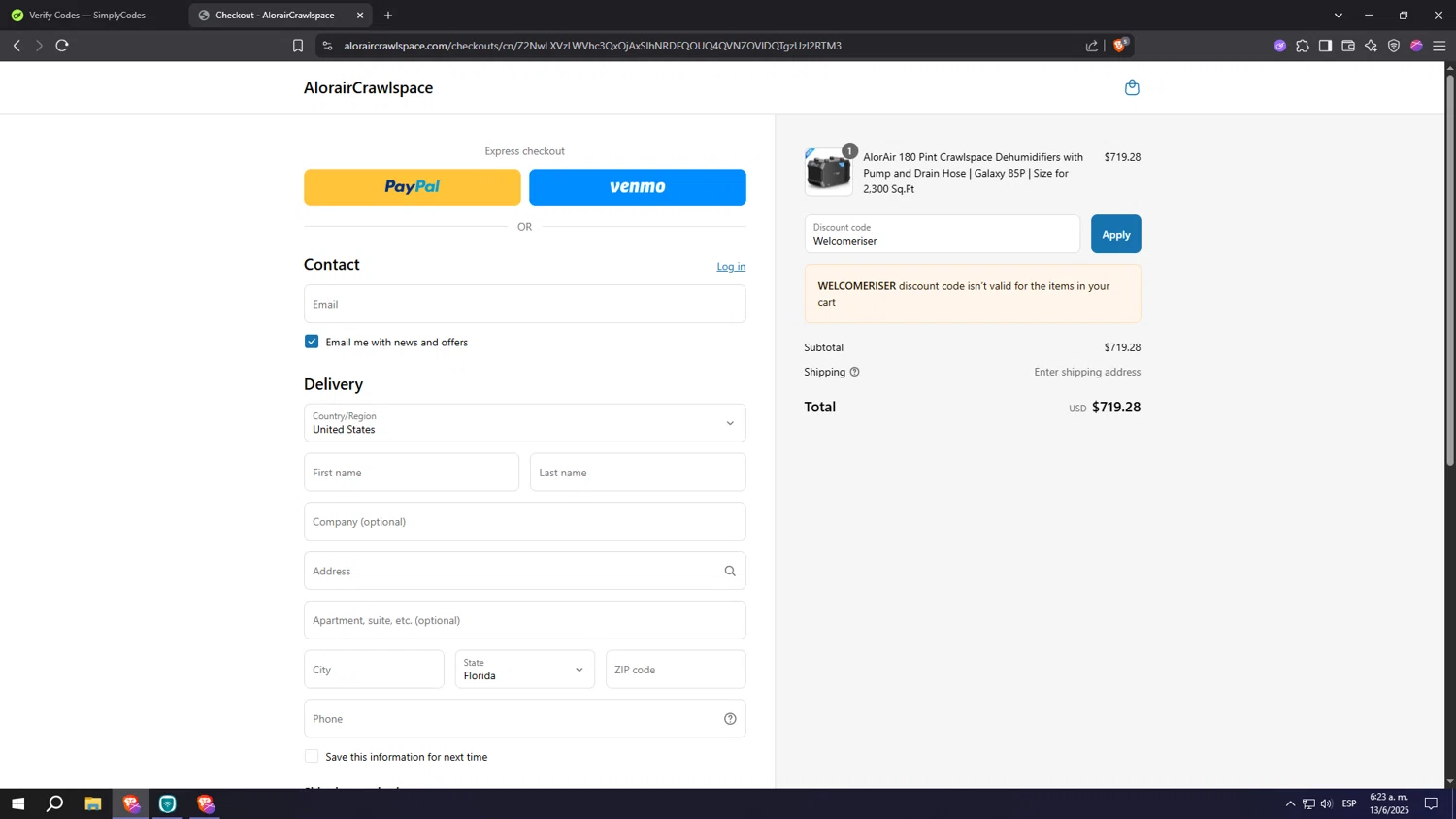Open the volume control in system tray
Viewport: 1456px width, 819px height.
click(x=1327, y=803)
